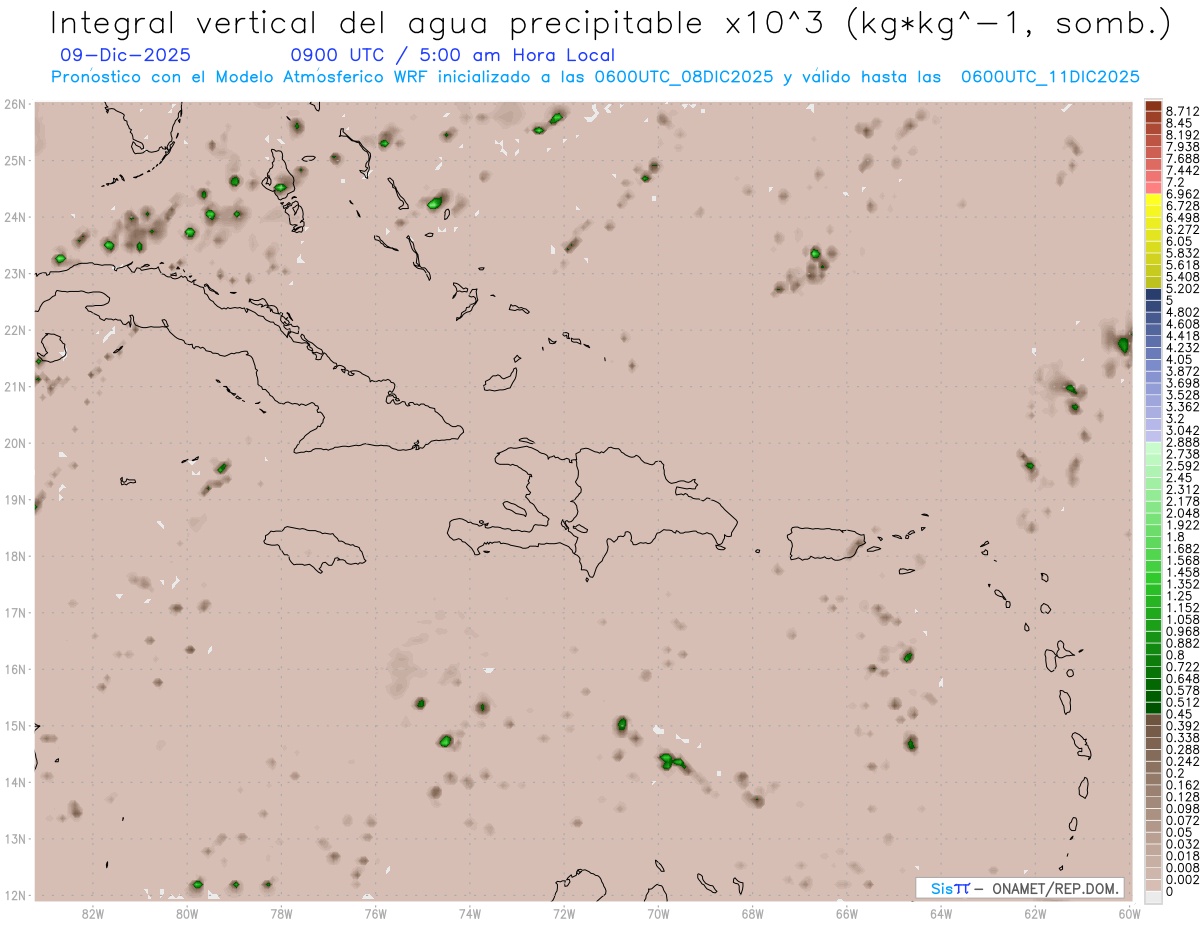Click the time label '0900 UTC / 5:00 am Hora Local'
The image size is (1200, 927).
click(x=453, y=56)
